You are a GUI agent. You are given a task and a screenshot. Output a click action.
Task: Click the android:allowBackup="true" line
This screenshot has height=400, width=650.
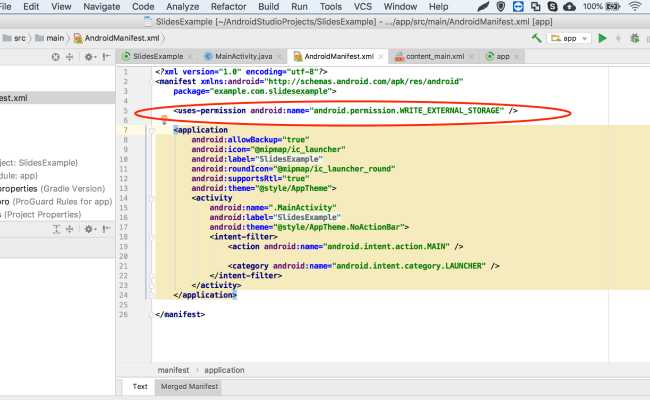pos(250,140)
